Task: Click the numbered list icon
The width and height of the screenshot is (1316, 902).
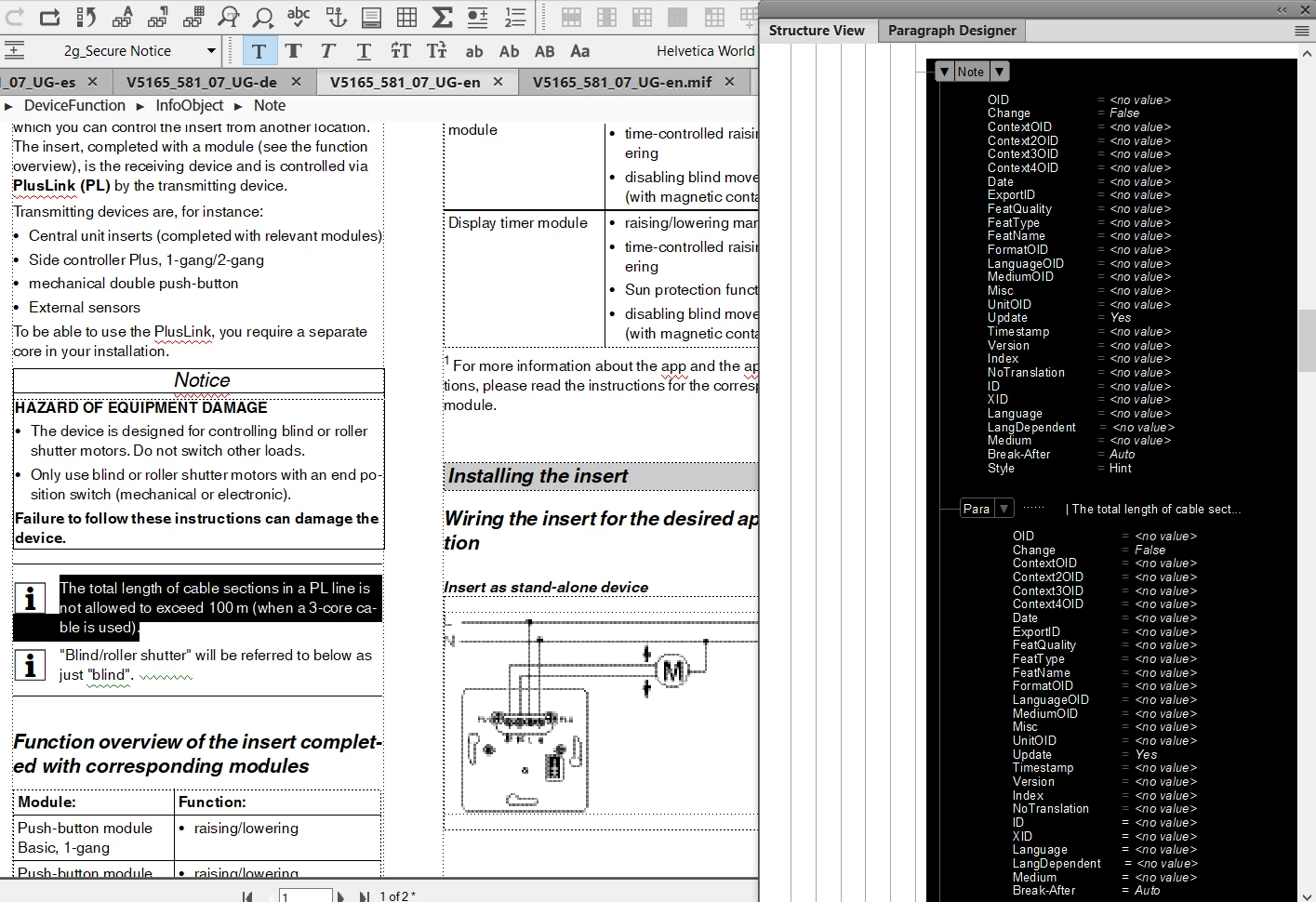Action: coord(514,16)
